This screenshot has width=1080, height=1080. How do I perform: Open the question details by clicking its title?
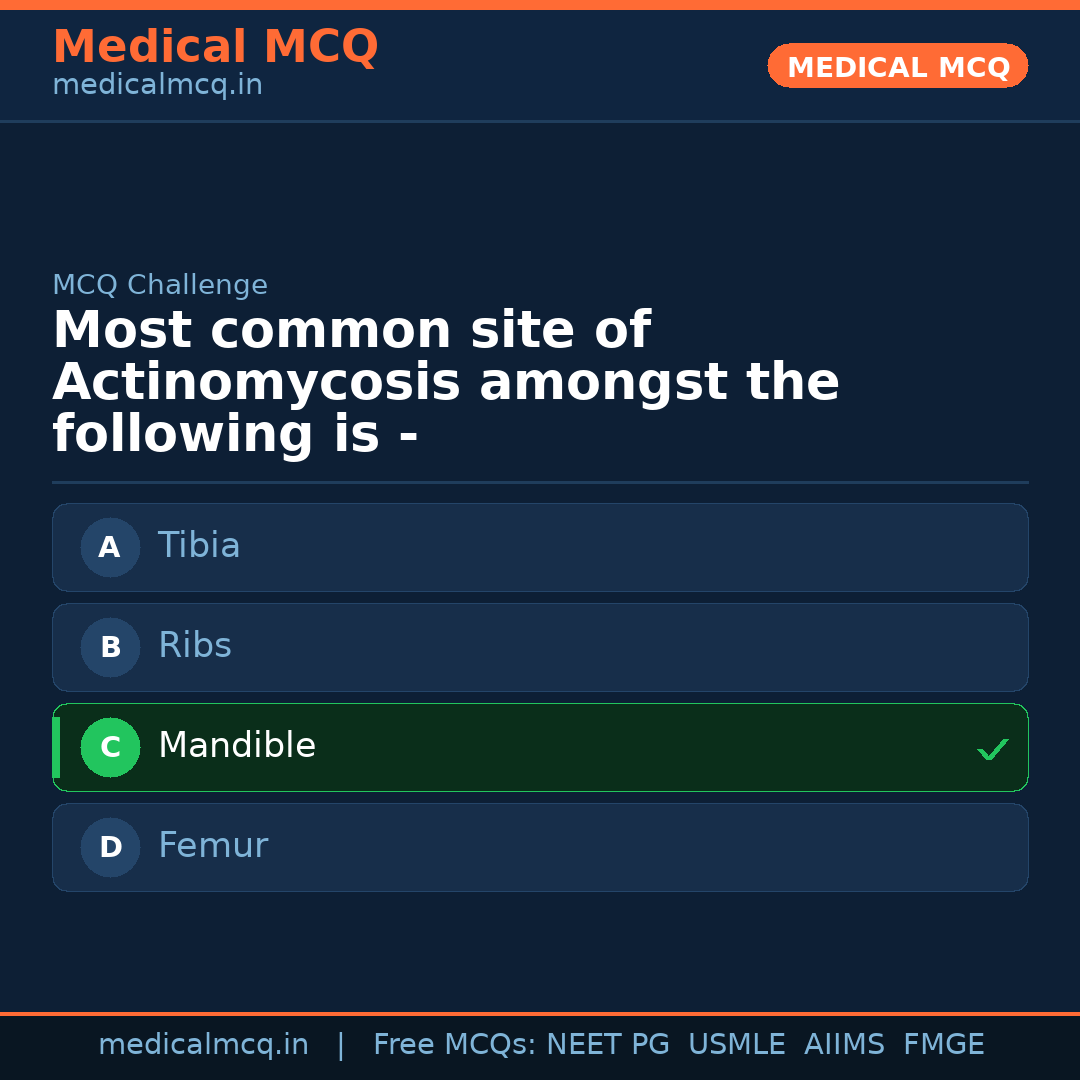click(x=446, y=381)
